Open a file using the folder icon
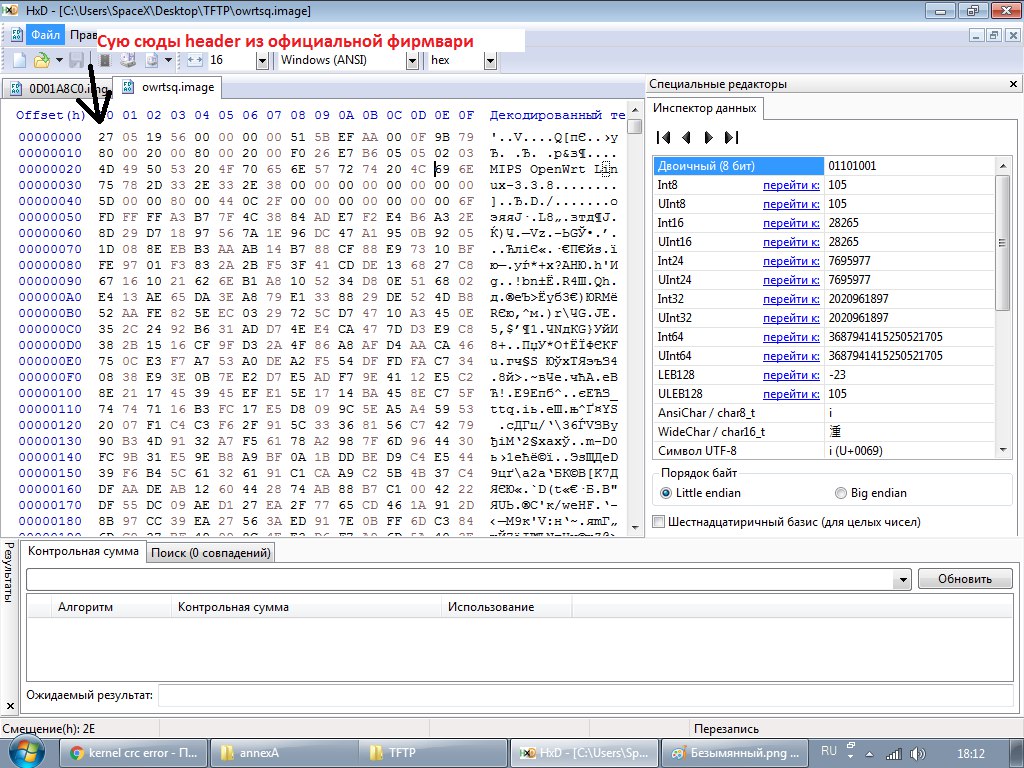Image resolution: width=1024 pixels, height=768 pixels. [x=41, y=60]
